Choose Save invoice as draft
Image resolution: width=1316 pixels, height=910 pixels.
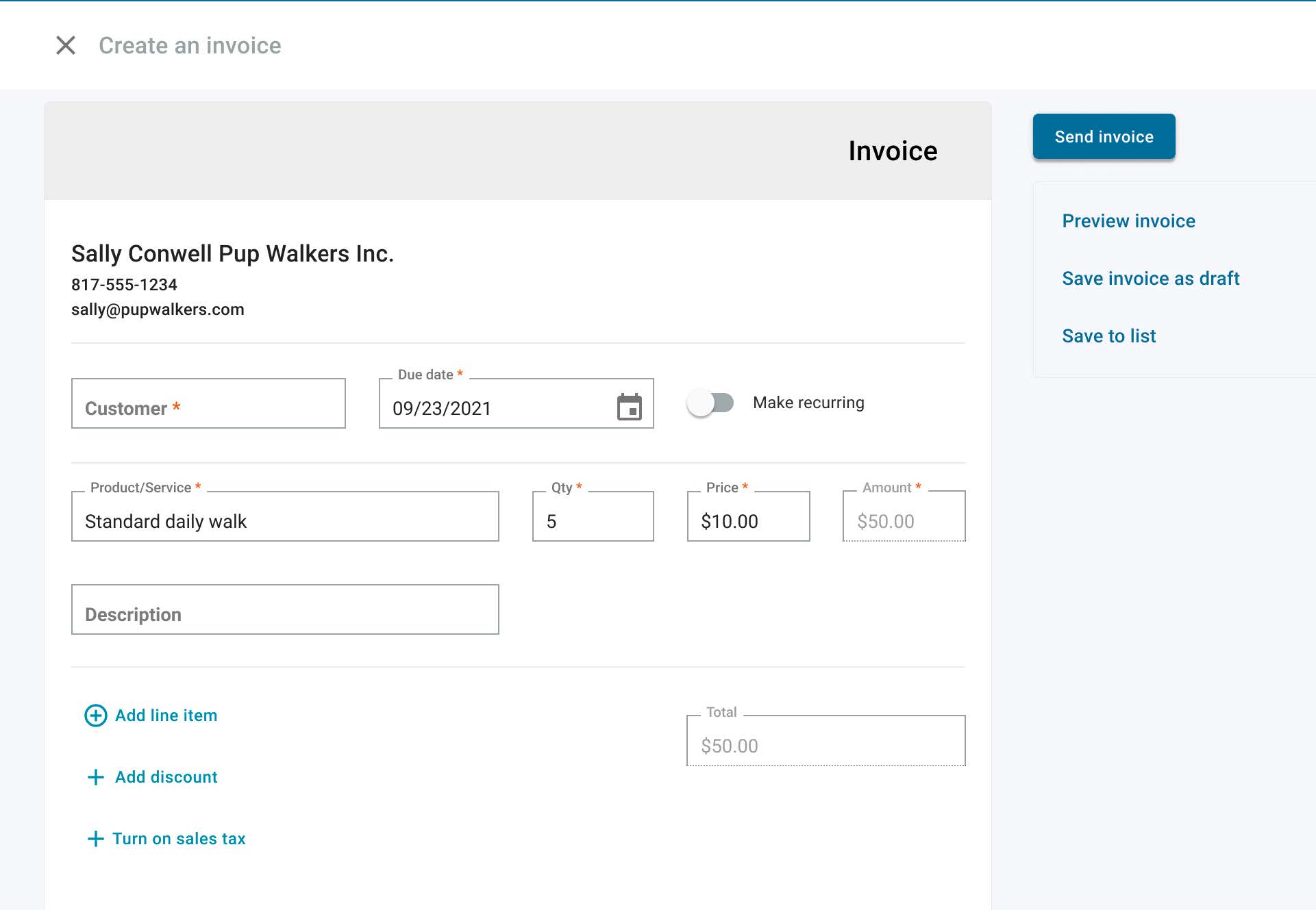1150,279
